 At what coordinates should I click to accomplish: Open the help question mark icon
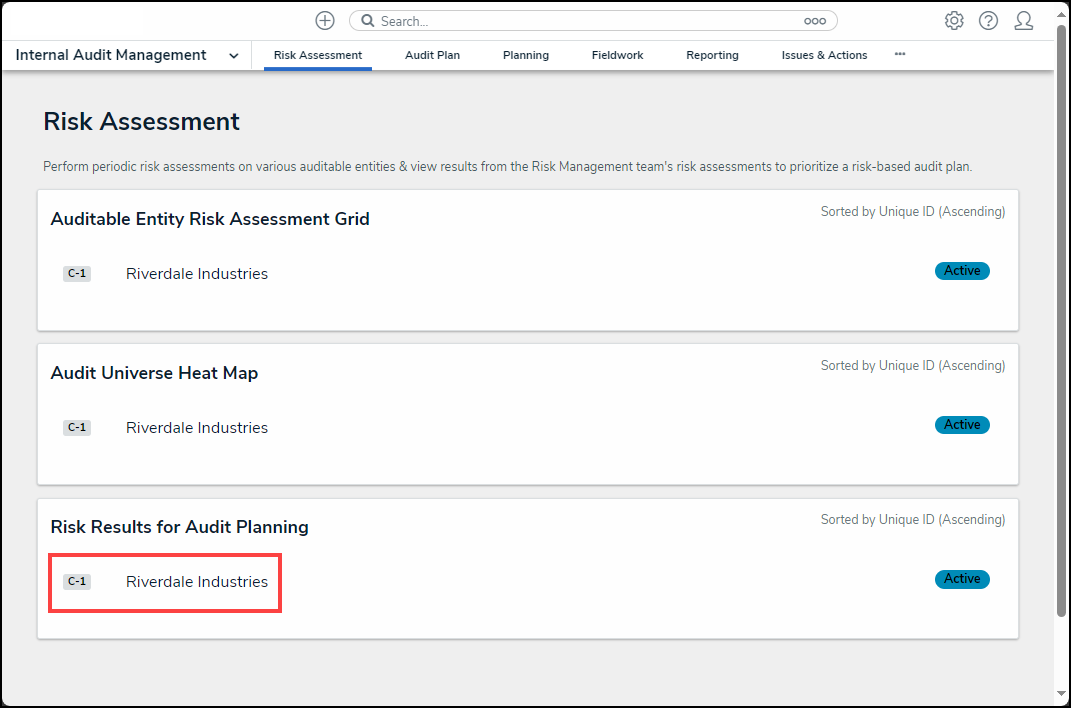[x=988, y=21]
